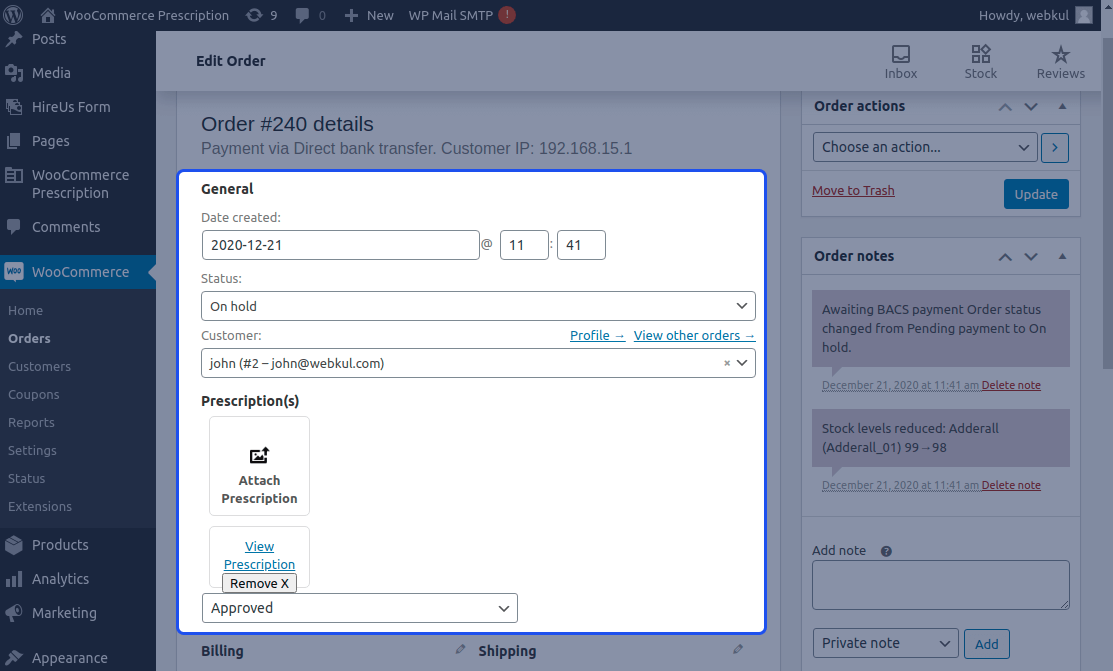This screenshot has width=1113, height=671.
Task: Move Order notes panel down
Action: click(x=1031, y=257)
